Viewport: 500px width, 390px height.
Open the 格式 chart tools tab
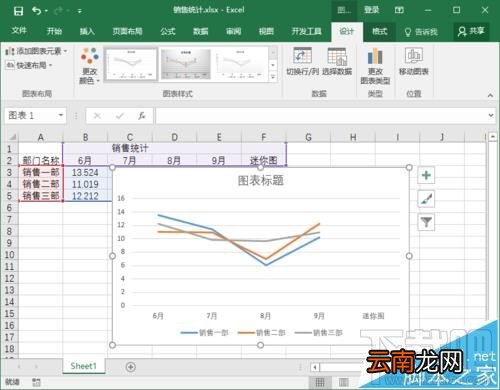pyautogui.click(x=380, y=31)
